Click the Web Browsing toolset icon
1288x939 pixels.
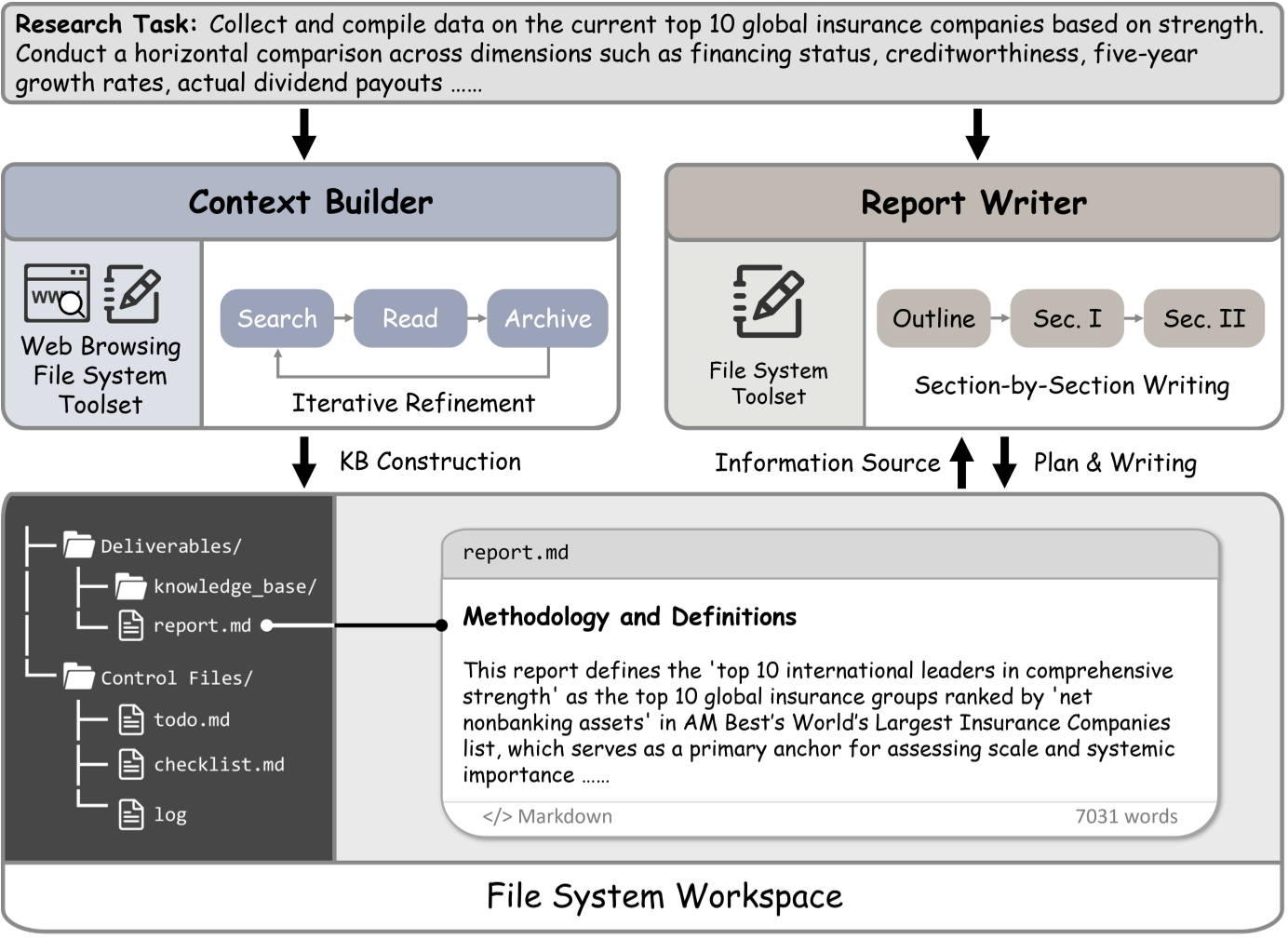pos(56,291)
